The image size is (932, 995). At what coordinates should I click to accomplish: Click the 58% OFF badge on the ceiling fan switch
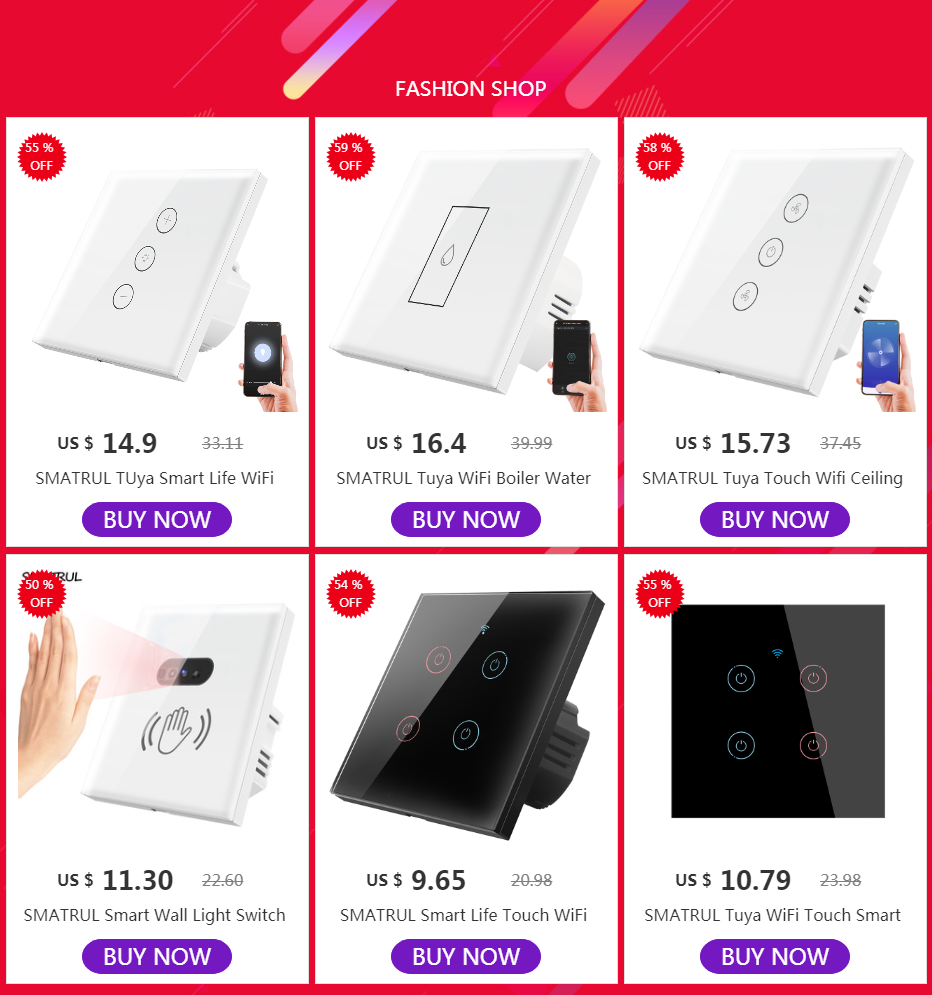[659, 157]
